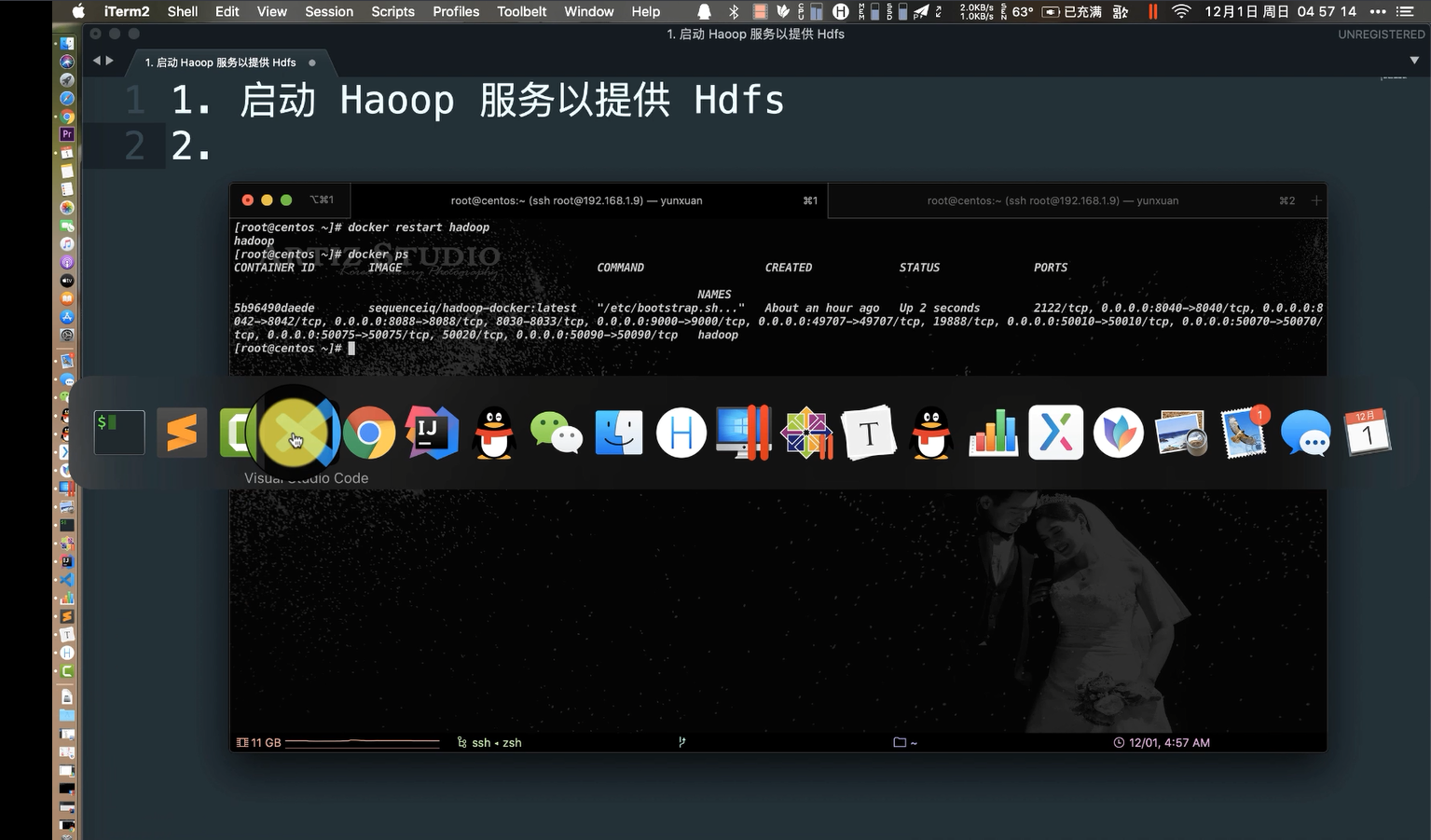The height and width of the screenshot is (840, 1431).
Task: Choose the Messages icon in the app switcher
Action: tap(1306, 434)
